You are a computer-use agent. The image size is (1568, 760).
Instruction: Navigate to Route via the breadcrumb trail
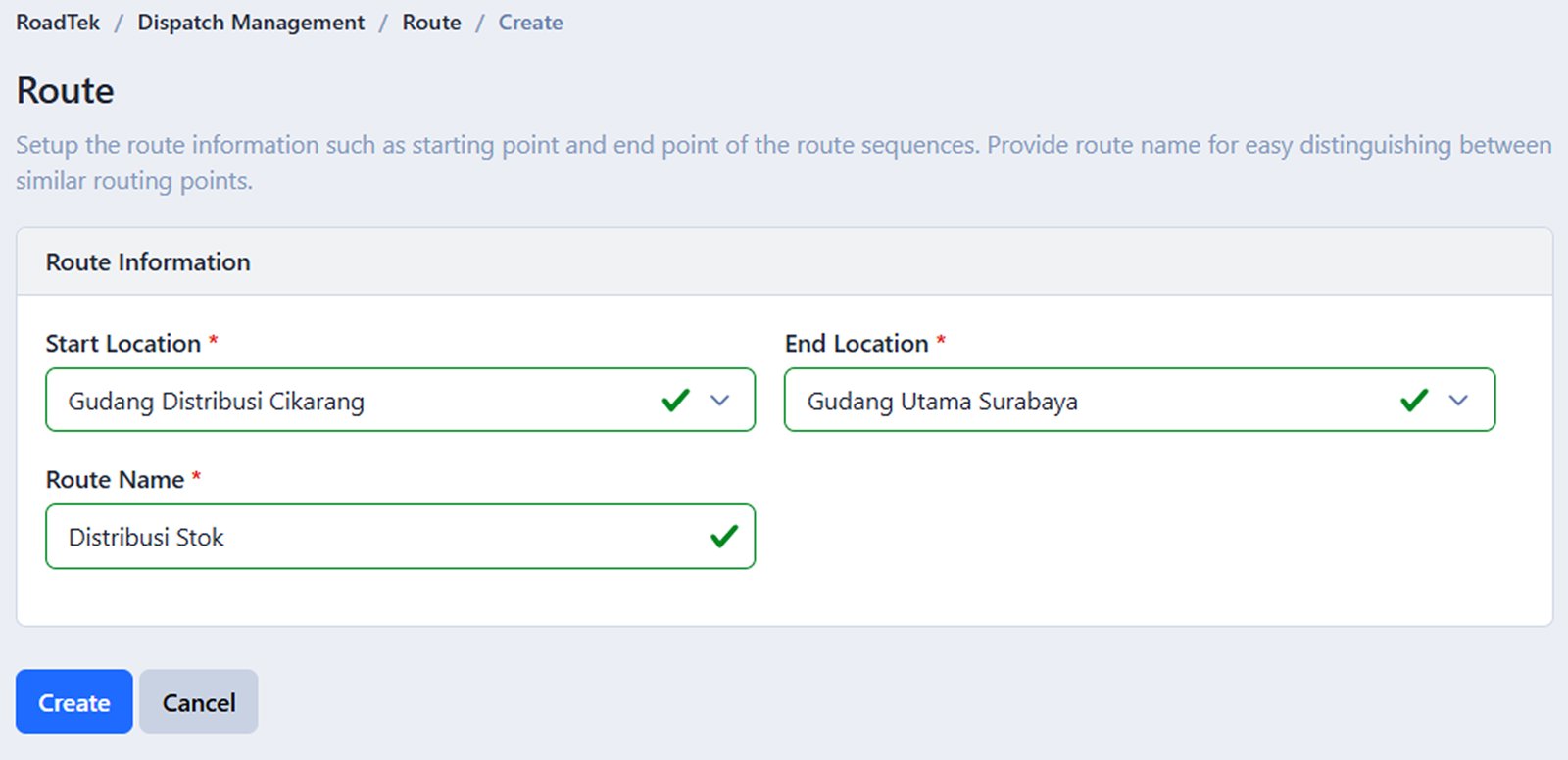[x=431, y=22]
